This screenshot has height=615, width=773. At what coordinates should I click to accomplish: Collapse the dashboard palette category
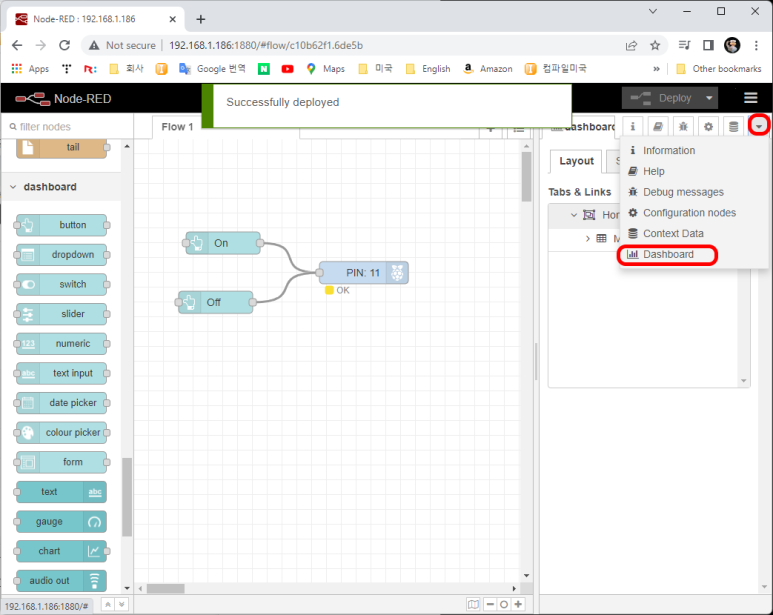click(x=13, y=187)
